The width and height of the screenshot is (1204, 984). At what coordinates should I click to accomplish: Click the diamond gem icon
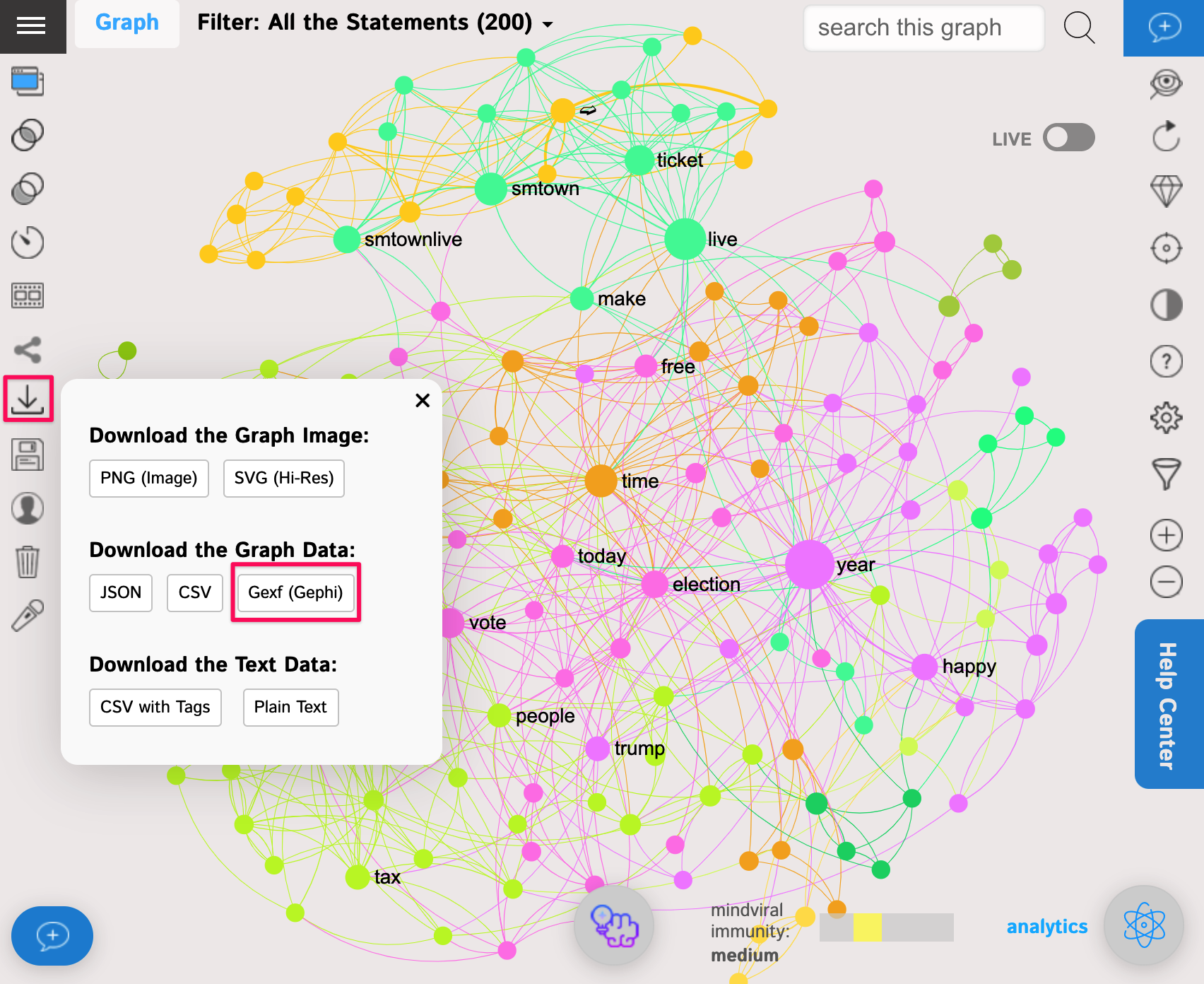[1166, 191]
